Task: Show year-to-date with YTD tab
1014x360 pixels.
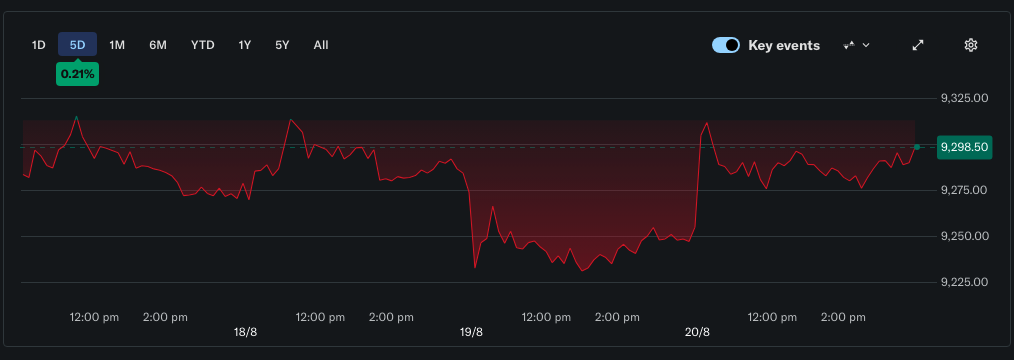Action: [202, 45]
